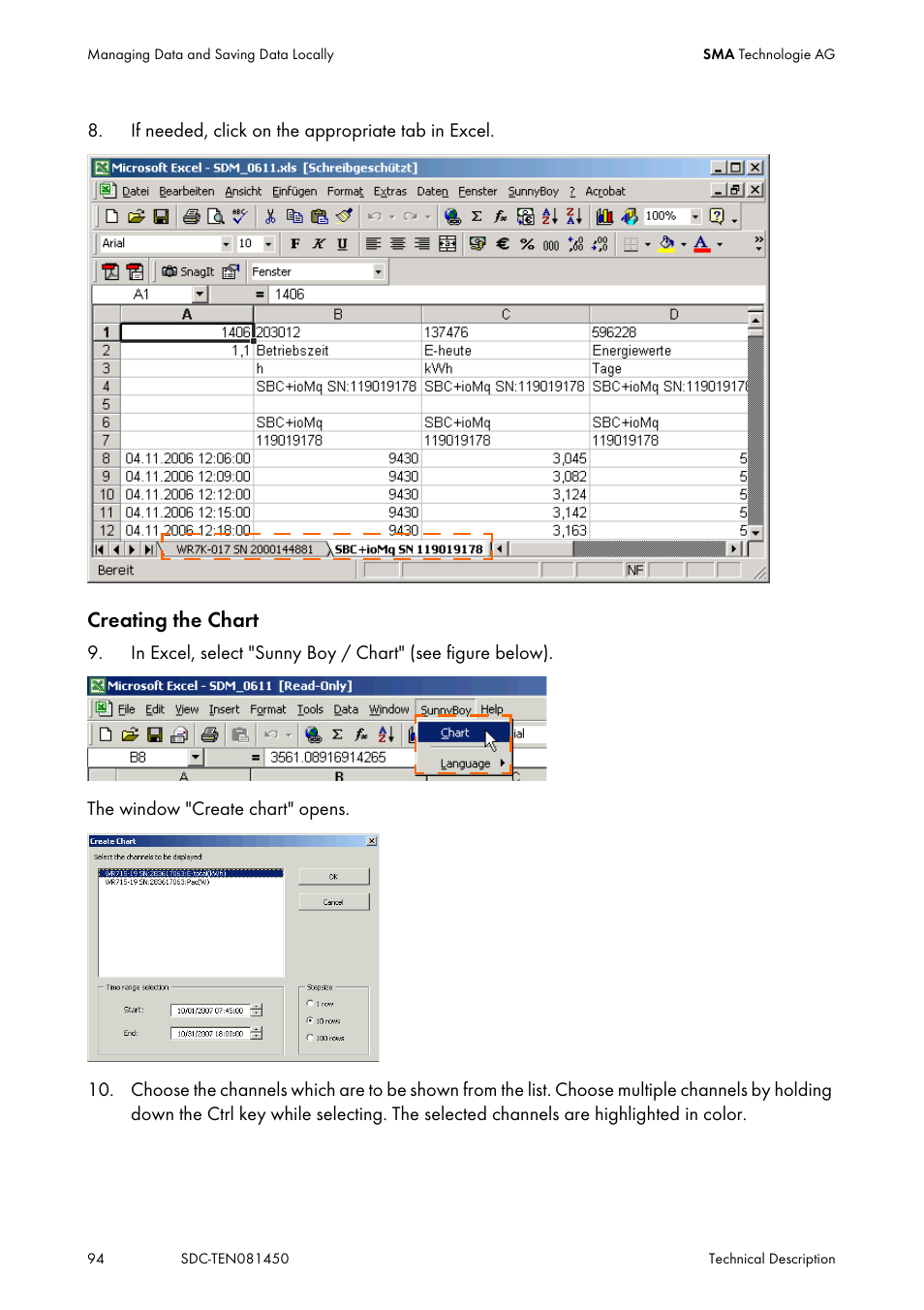The image size is (924, 1310).
Task: Select the 100 rows stepsize radio button
Action: pos(310,1038)
